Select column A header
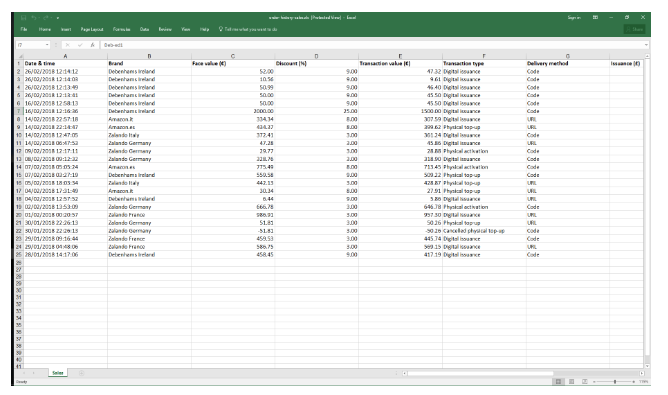668x395 pixels. pyautogui.click(x=65, y=56)
